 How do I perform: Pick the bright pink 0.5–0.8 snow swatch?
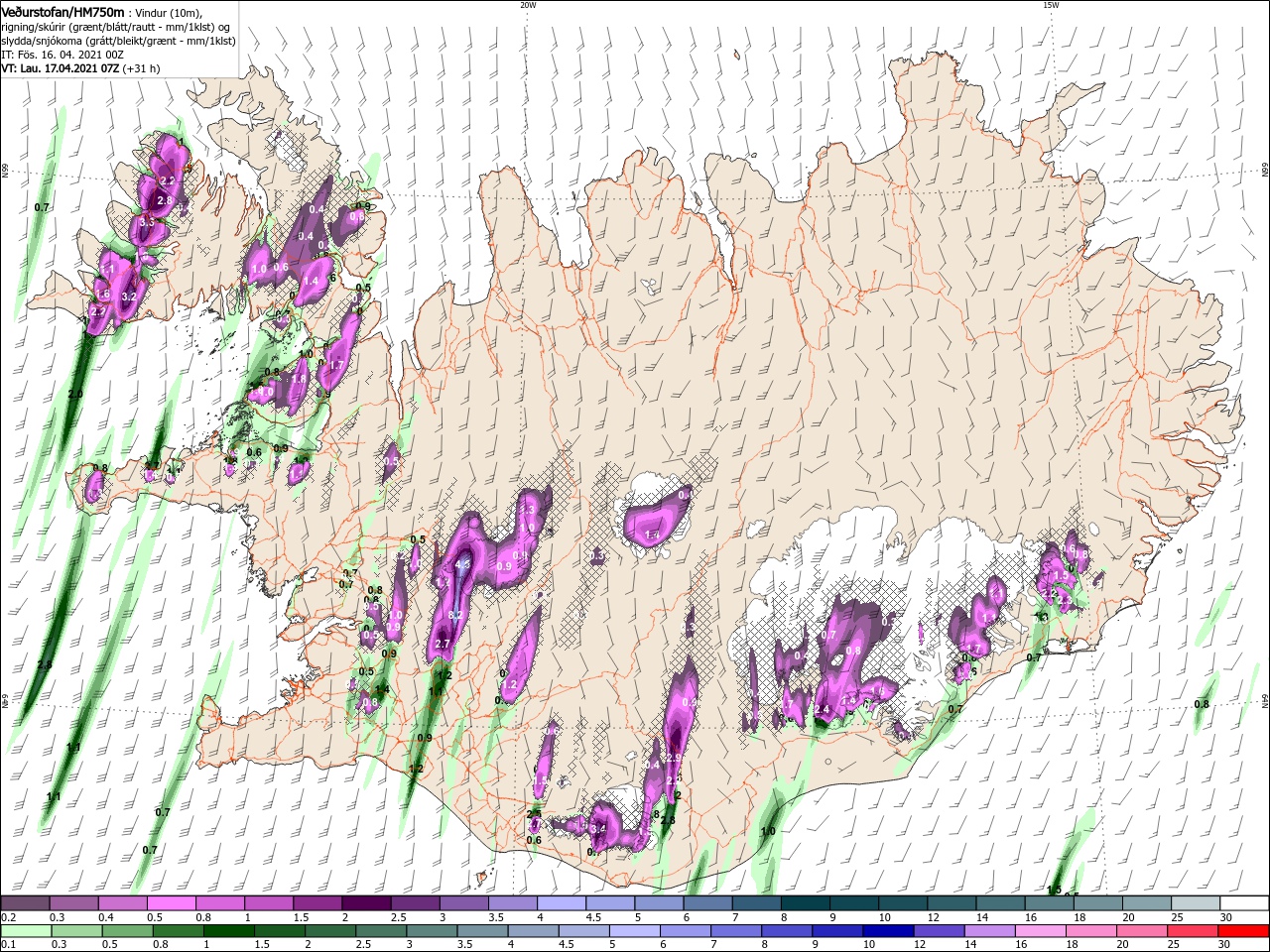(171, 903)
